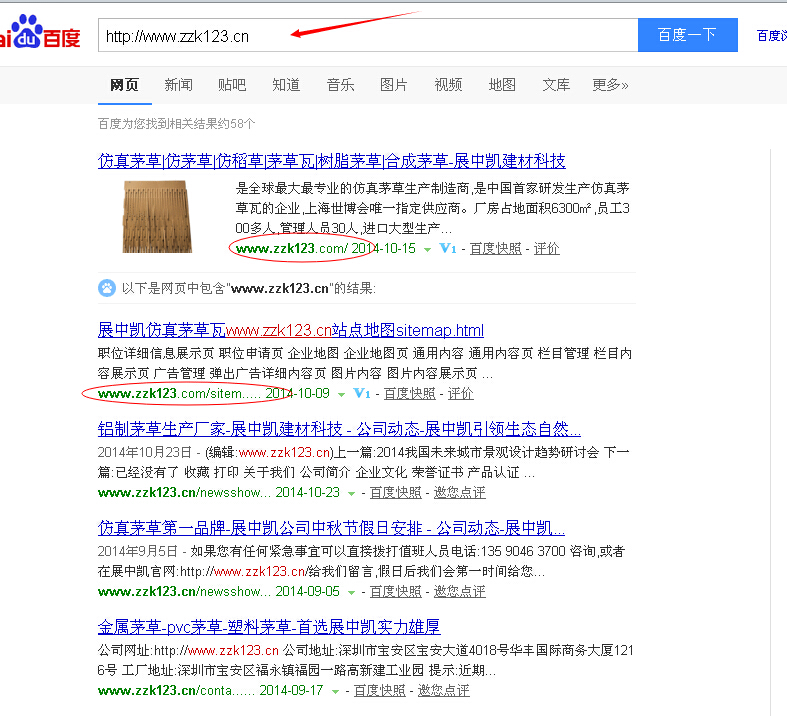Expand the 更多» menu
Image resolution: width=787 pixels, height=716 pixels.
610,85
